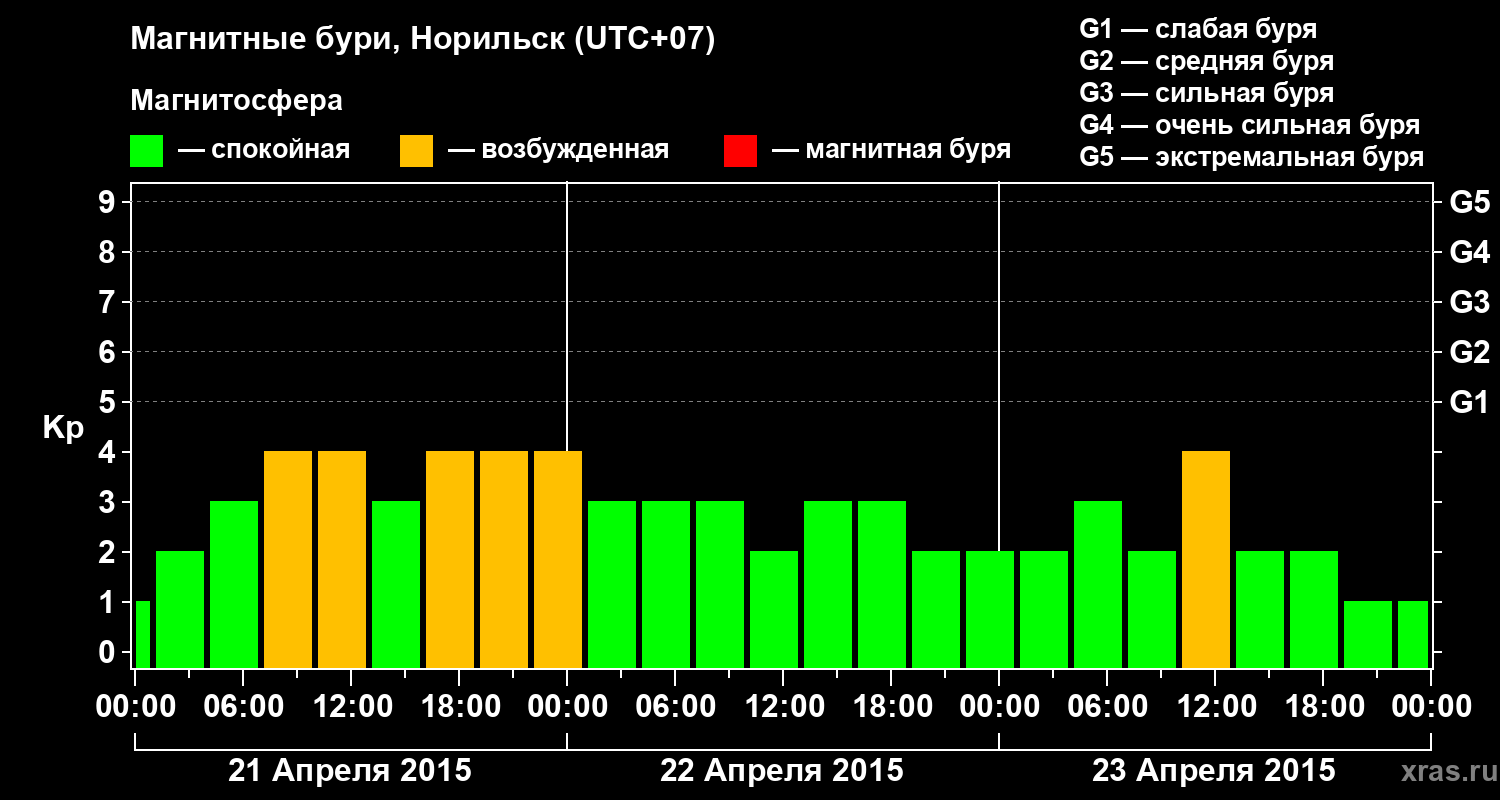Select the 23 April 04:00–07:00 green Kp 3 bar

click(1098, 584)
